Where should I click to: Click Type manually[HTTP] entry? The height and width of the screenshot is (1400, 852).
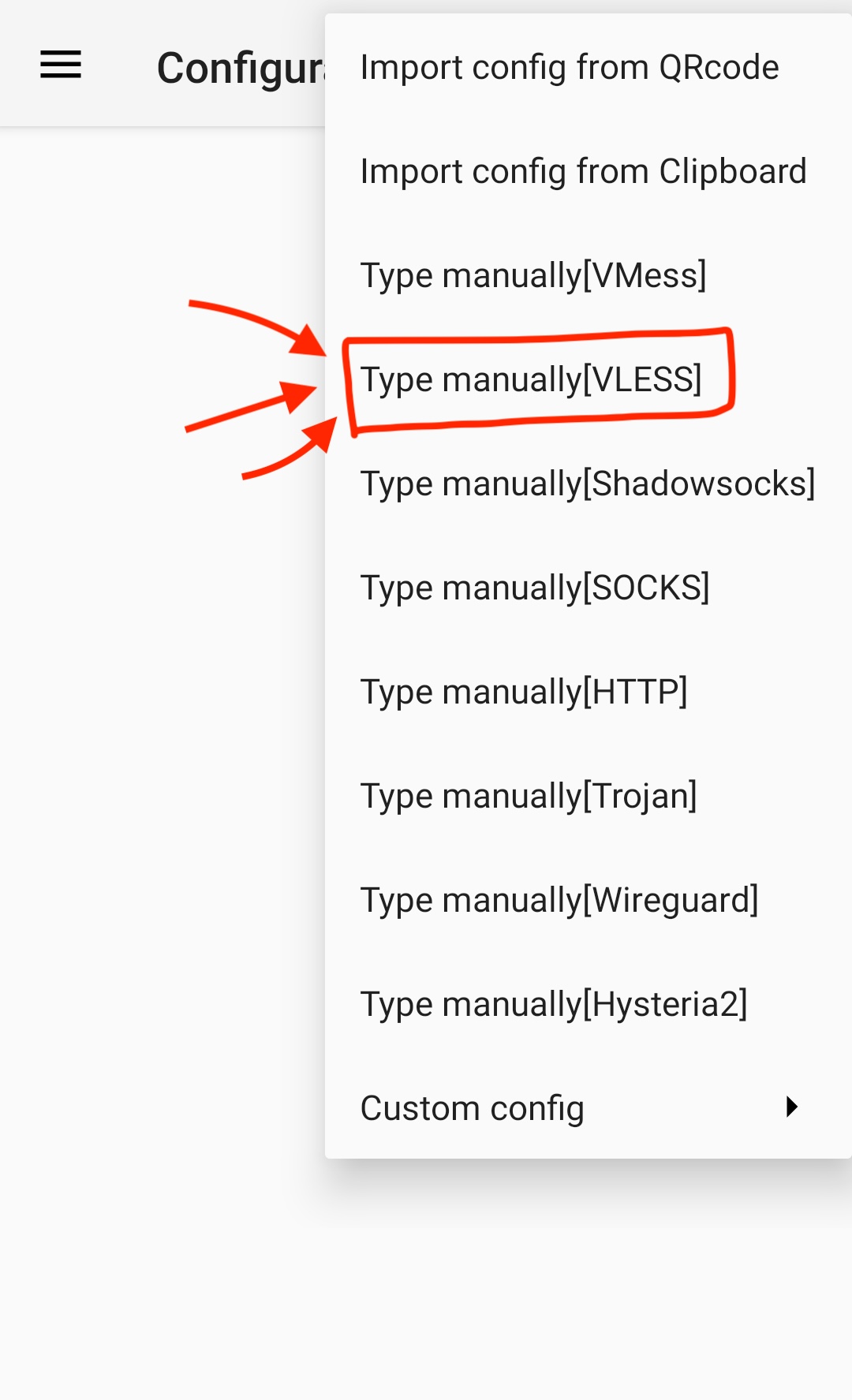click(x=524, y=693)
